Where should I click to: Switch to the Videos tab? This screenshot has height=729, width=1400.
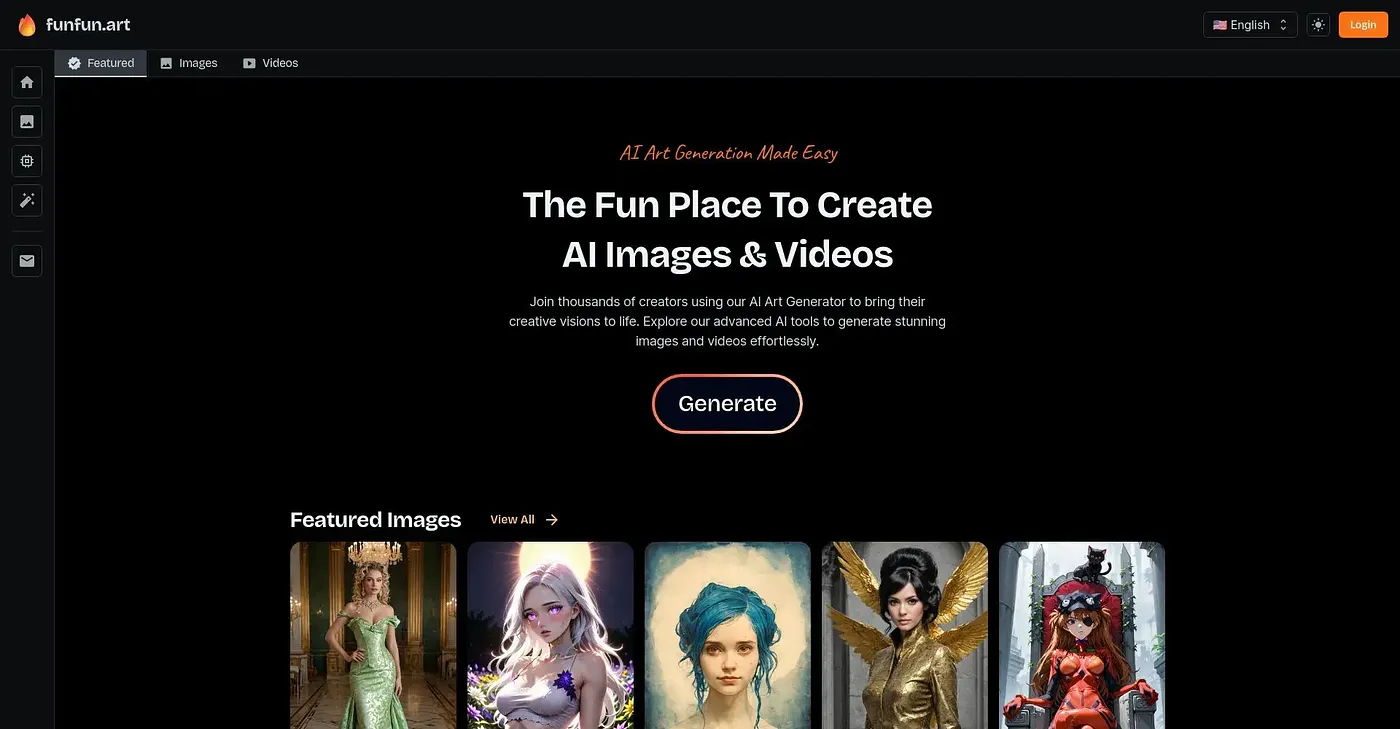click(x=271, y=63)
